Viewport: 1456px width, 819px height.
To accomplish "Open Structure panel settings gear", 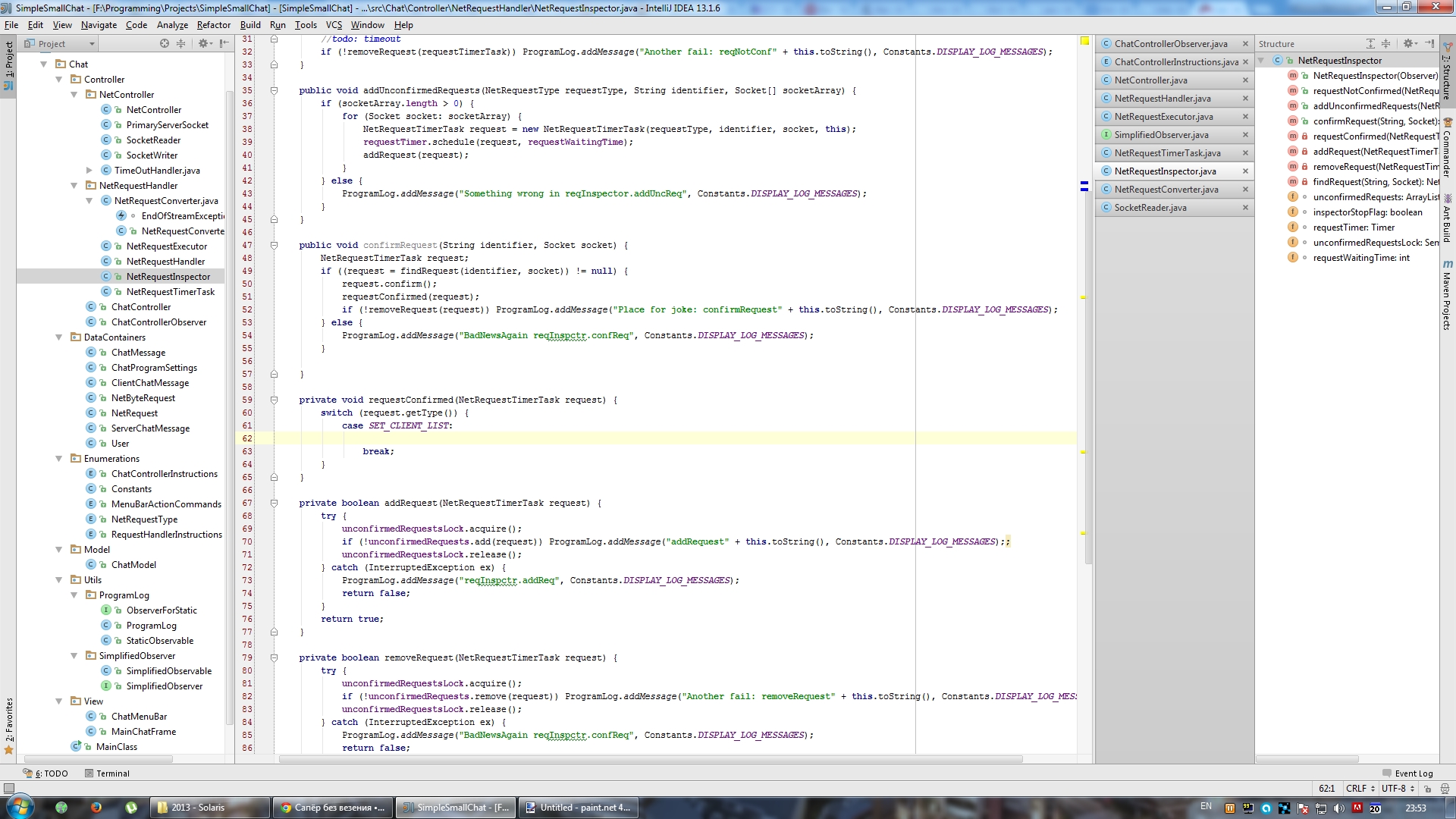I will click(x=1408, y=44).
